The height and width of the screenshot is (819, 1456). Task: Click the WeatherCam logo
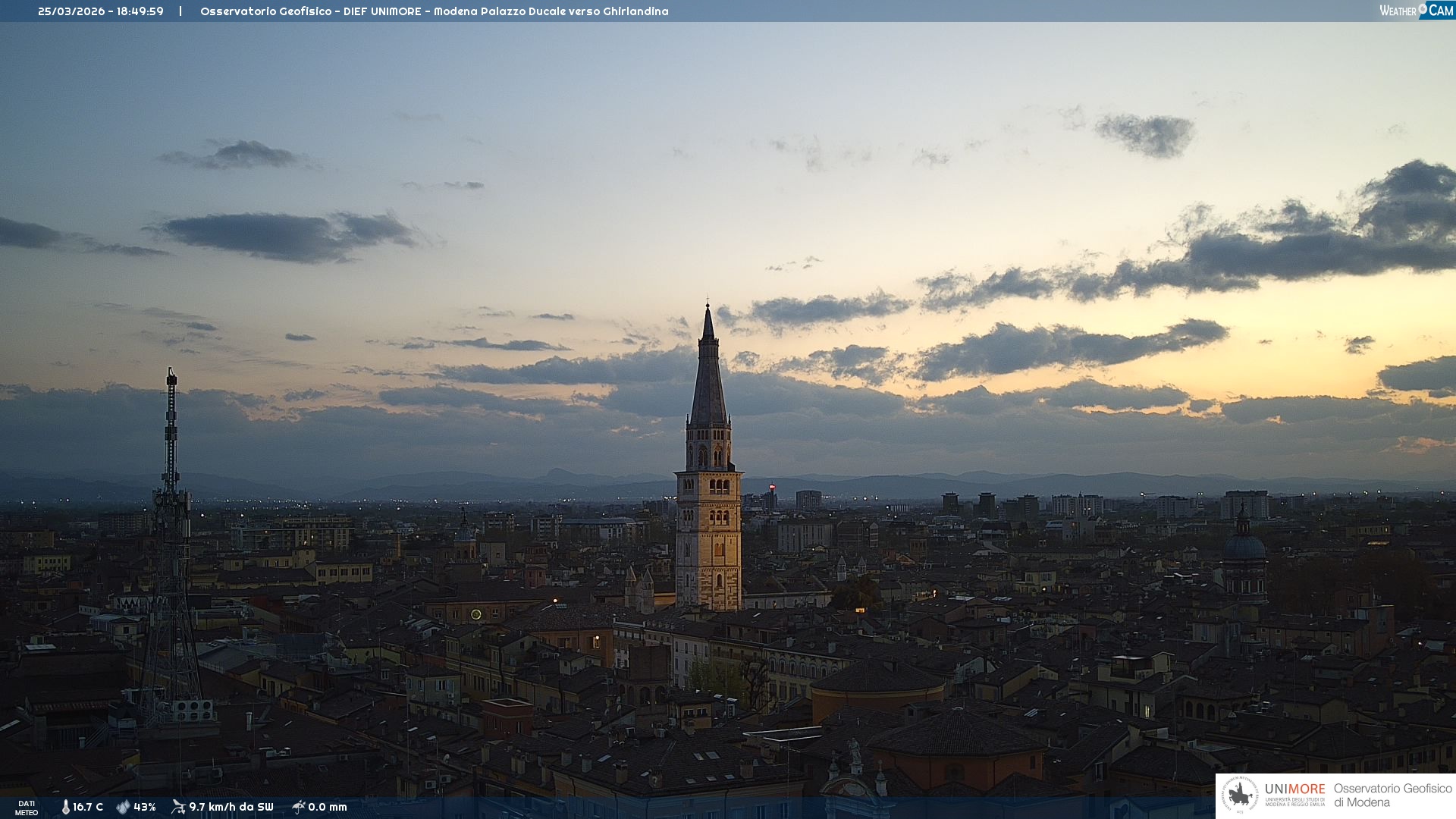[x=1416, y=11]
